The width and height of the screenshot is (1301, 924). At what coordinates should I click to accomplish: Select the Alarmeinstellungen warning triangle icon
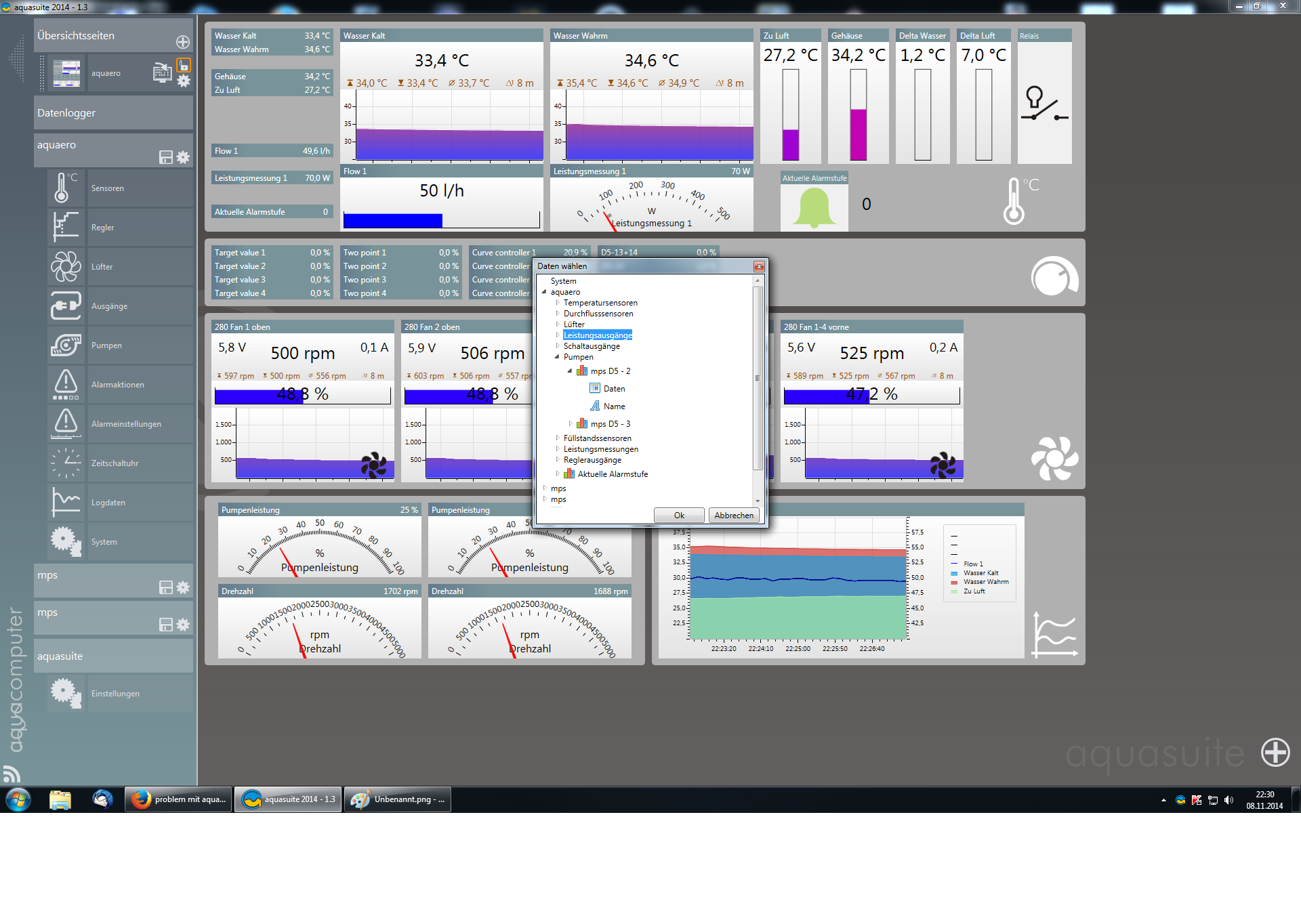66,424
